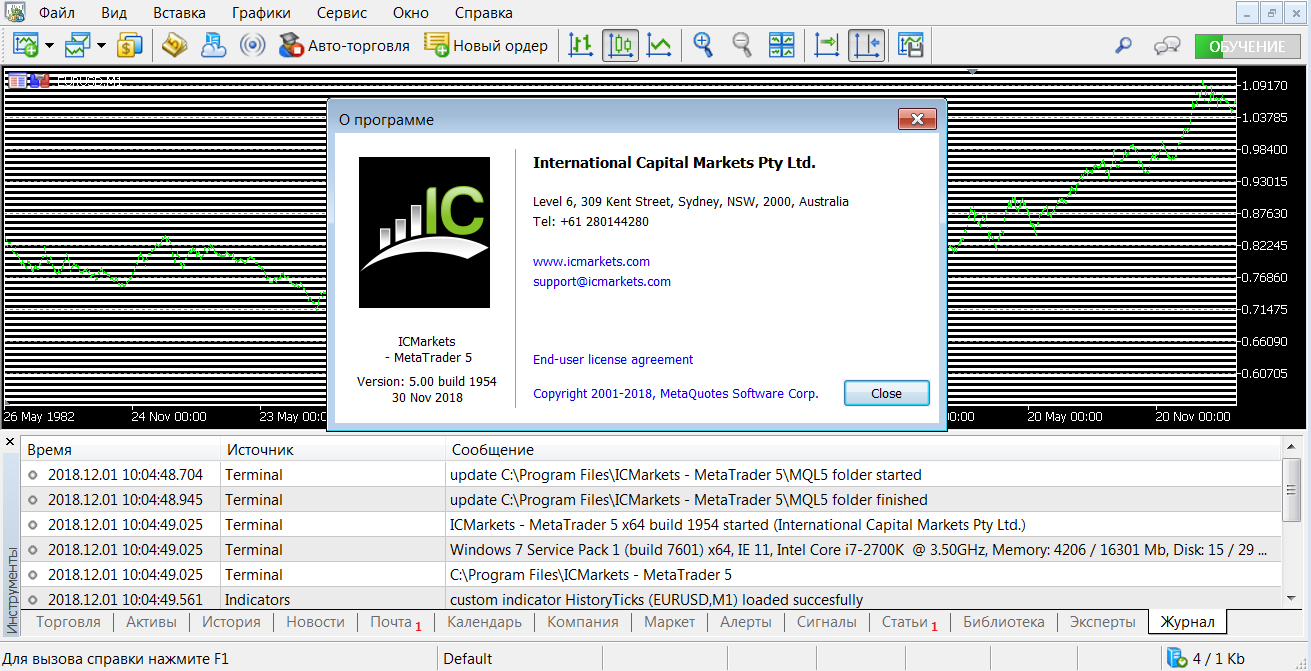The image size is (1311, 671).
Task: Click the search magnifier icon
Action: [1124, 46]
